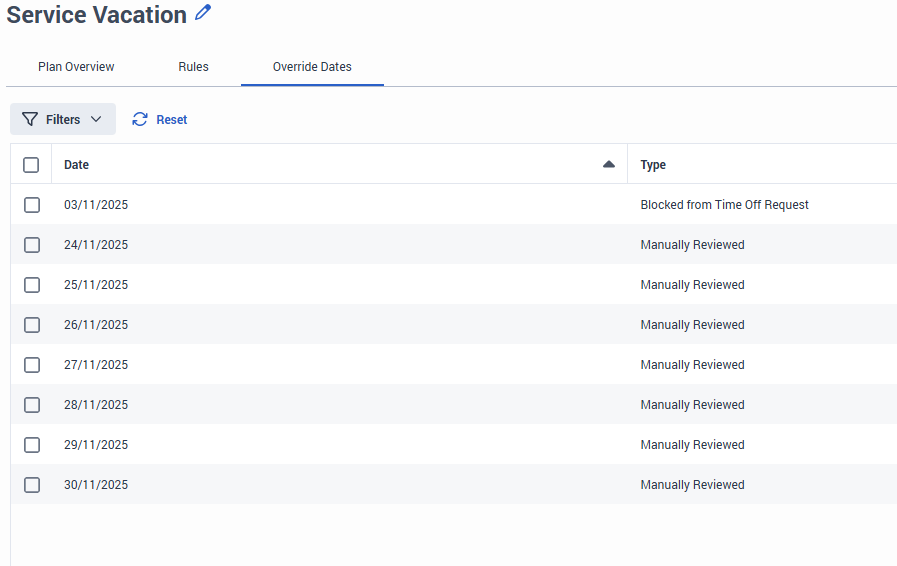The width and height of the screenshot is (897, 566).
Task: Click the Type column header
Action: [x=653, y=165]
